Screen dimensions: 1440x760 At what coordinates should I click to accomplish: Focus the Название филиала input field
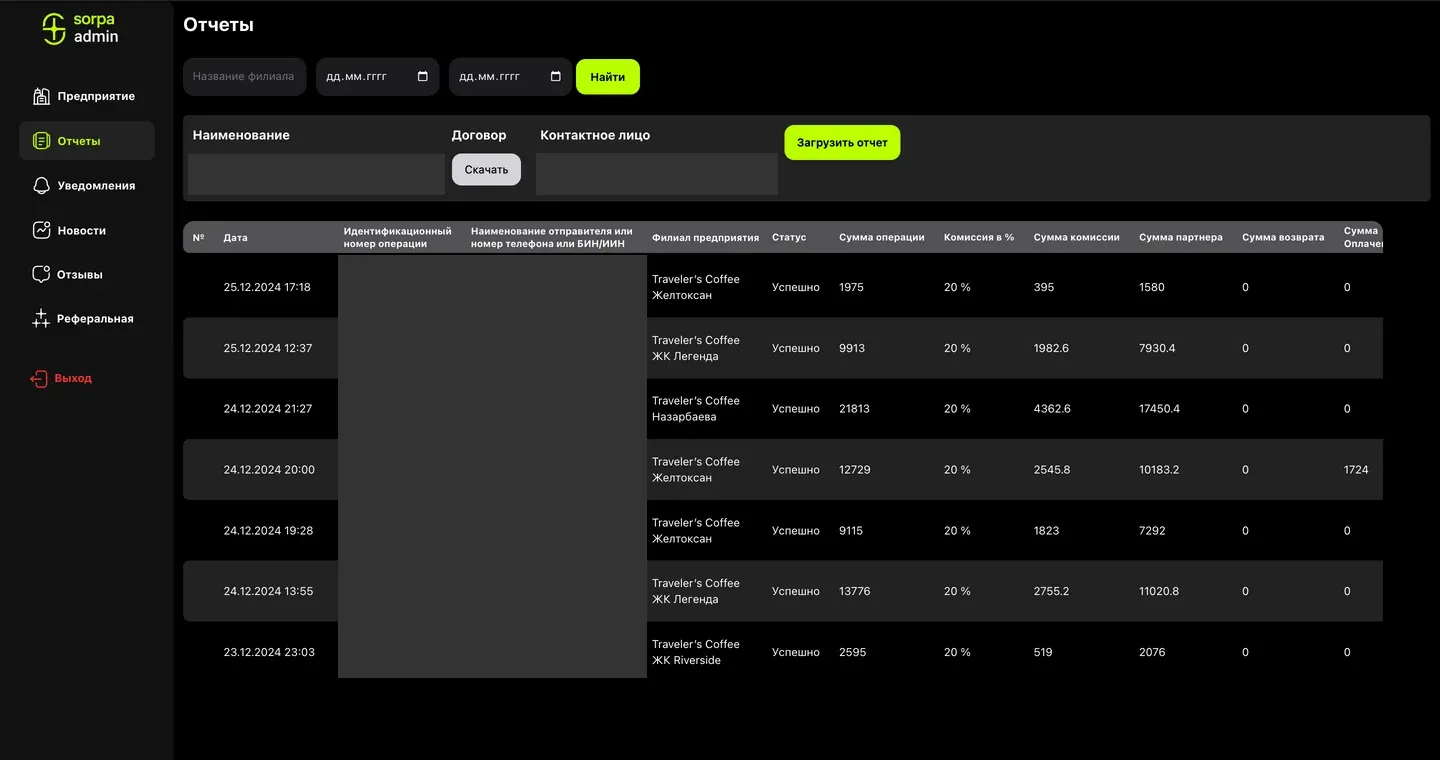245,77
